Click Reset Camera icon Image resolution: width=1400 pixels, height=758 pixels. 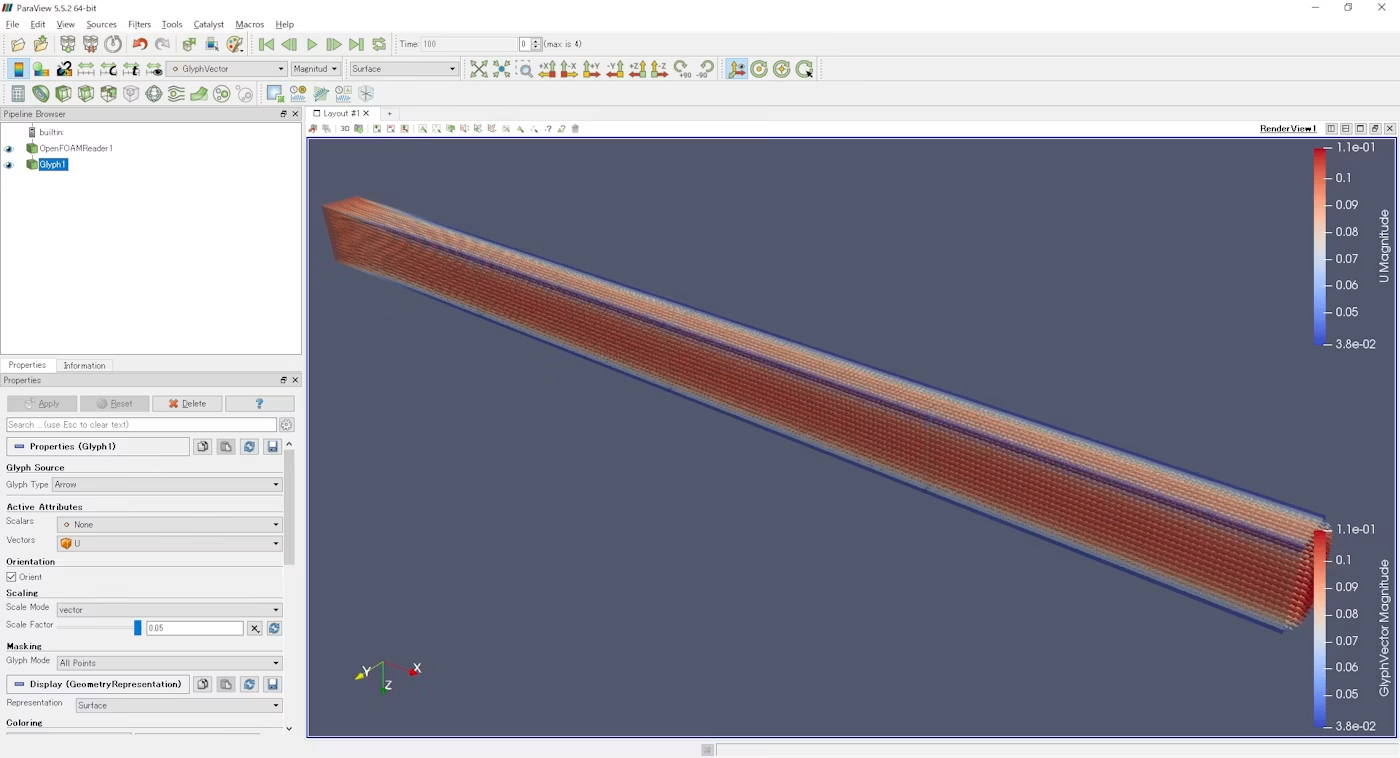(x=479, y=69)
